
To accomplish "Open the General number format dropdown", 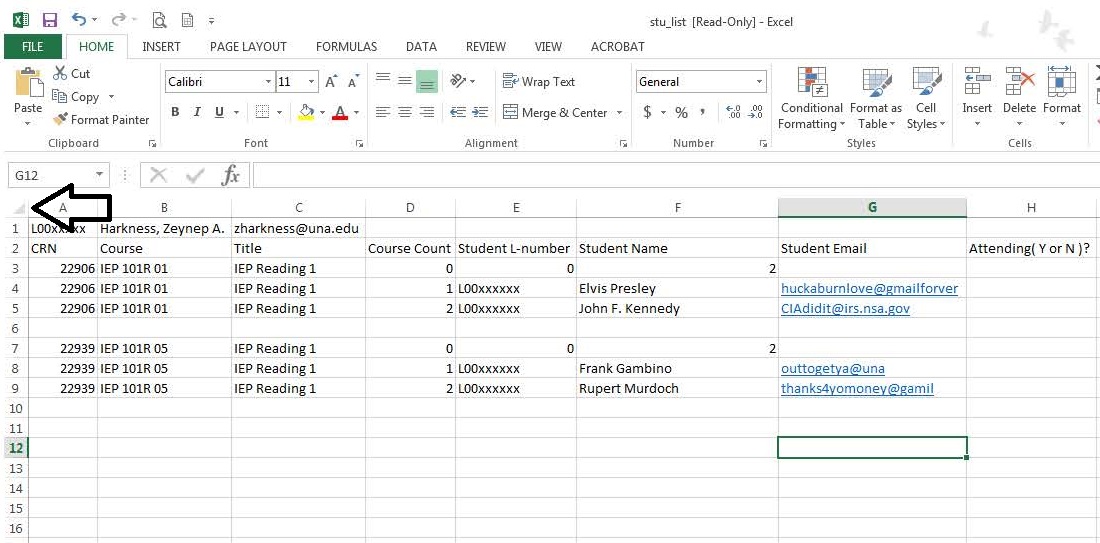I will [x=760, y=82].
